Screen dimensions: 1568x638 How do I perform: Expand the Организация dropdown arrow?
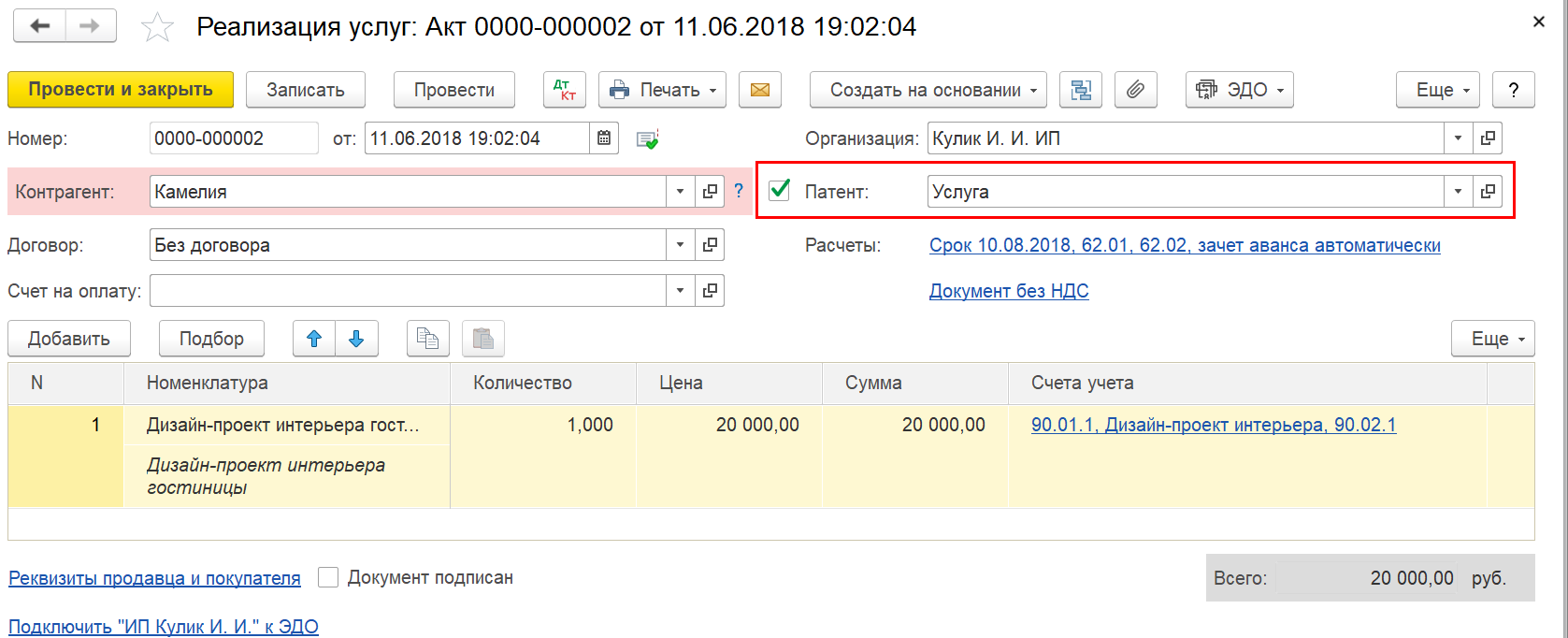pos(1458,138)
